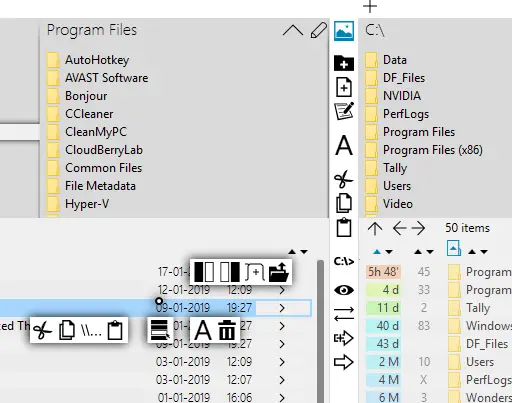Click the Program Files panel title

92,30
